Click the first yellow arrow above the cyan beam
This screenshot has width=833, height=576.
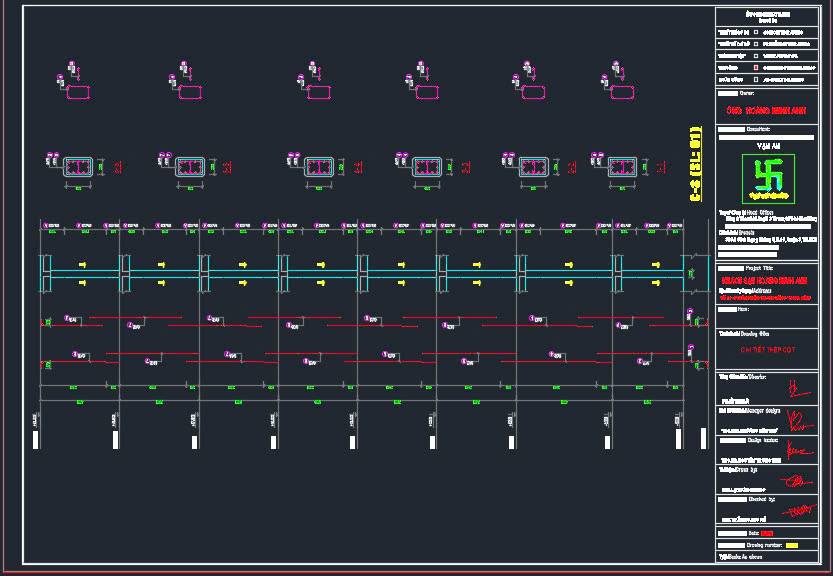click(x=82, y=265)
